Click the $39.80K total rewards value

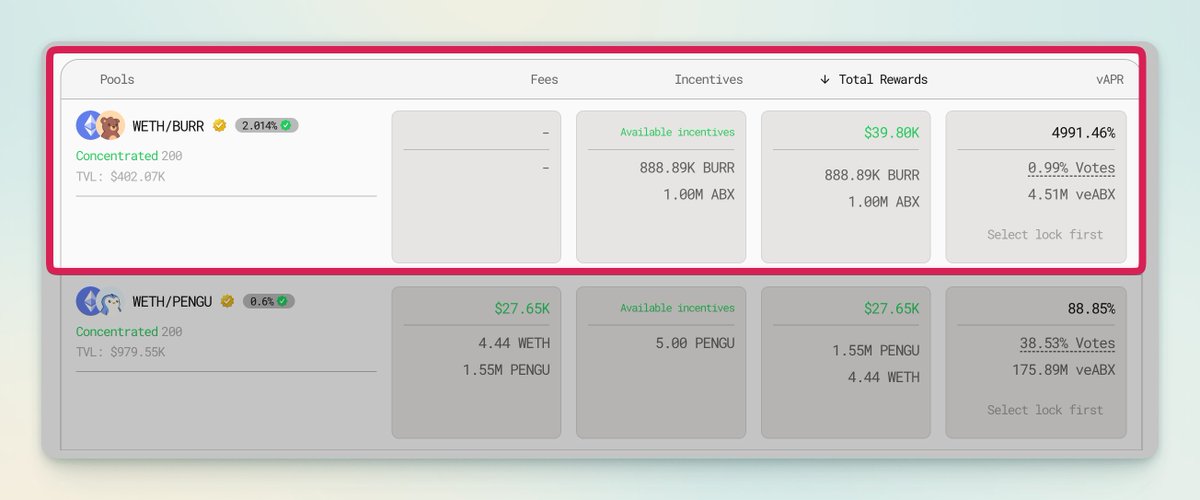890,132
